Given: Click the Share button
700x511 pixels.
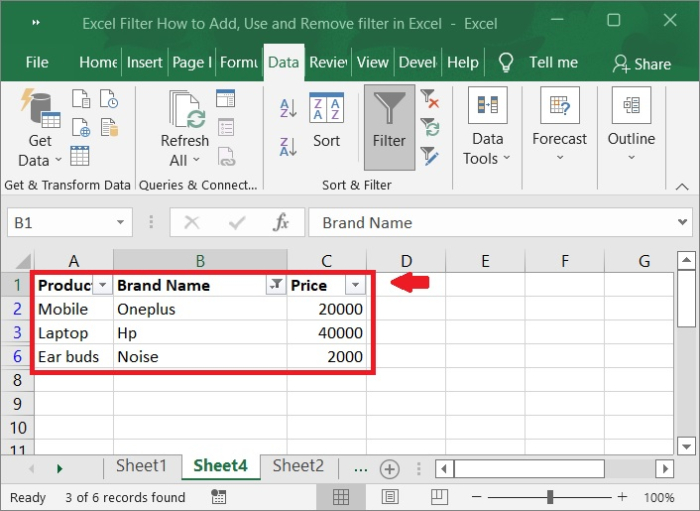Looking at the screenshot, I should click(x=642, y=64).
